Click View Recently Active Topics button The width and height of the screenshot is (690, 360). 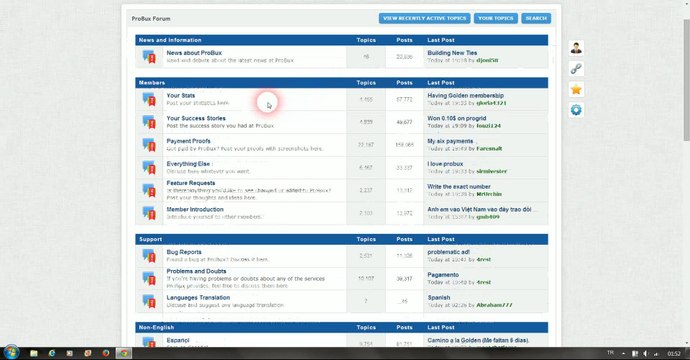425,18
